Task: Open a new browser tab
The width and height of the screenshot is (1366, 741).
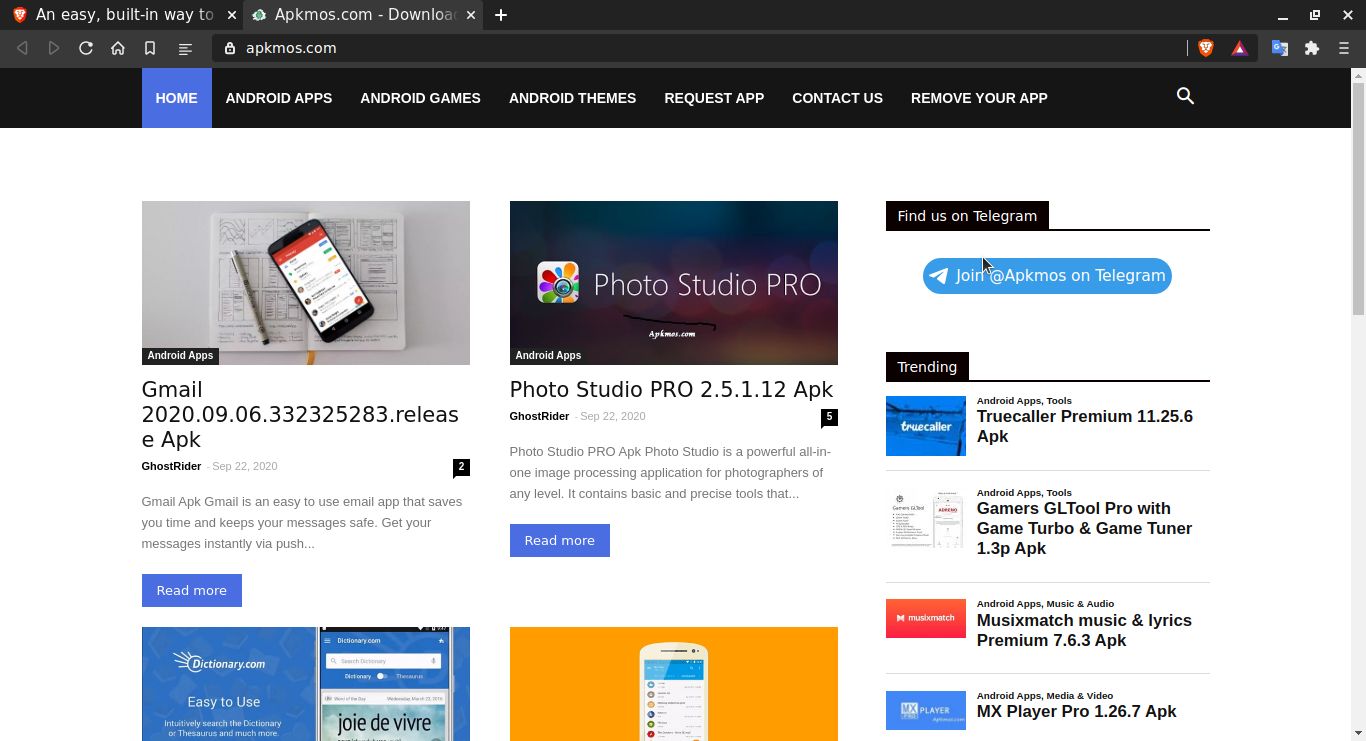Action: point(501,15)
